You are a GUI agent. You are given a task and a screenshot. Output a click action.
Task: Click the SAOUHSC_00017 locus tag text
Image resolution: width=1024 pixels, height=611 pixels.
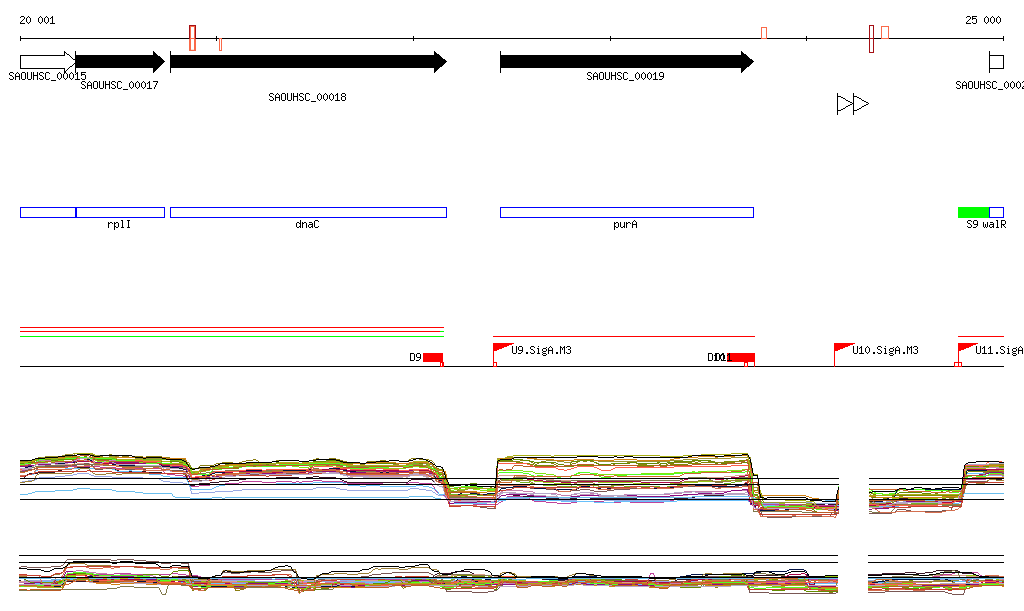click(x=120, y=85)
